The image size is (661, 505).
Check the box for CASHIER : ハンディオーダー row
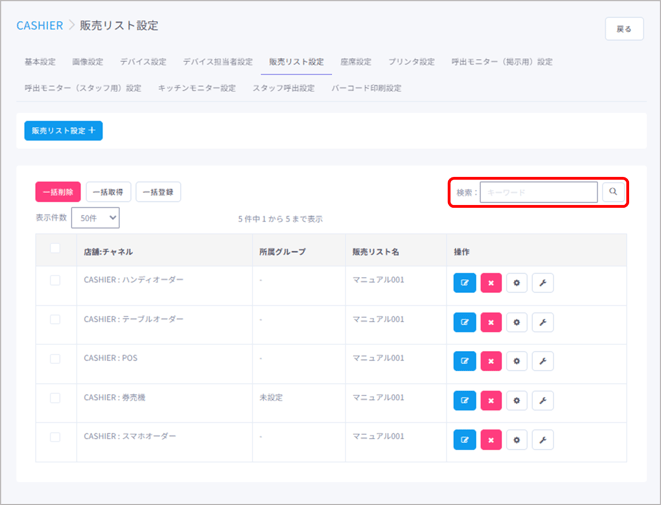(55, 280)
